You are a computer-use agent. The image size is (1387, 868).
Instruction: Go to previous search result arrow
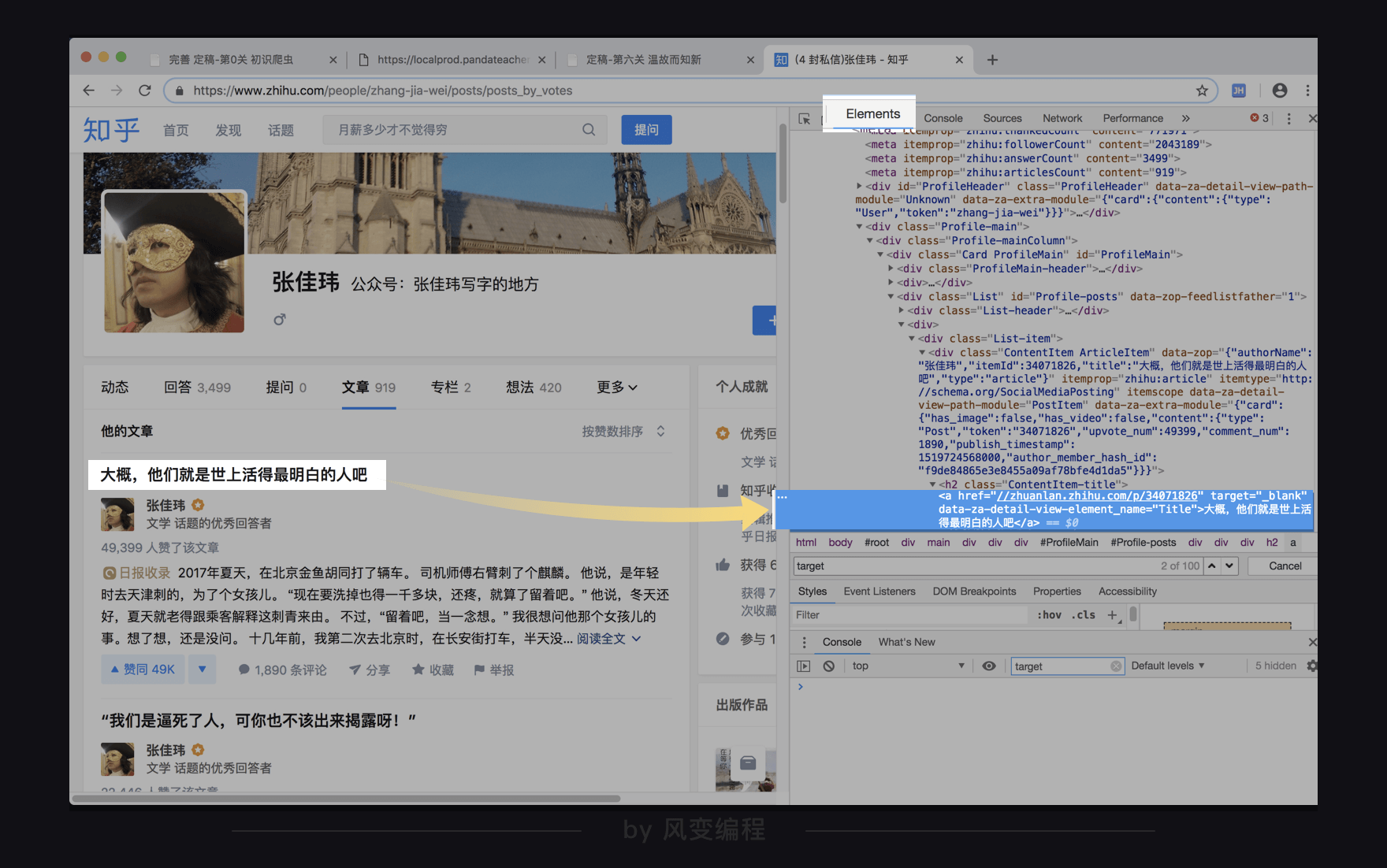click(1212, 566)
